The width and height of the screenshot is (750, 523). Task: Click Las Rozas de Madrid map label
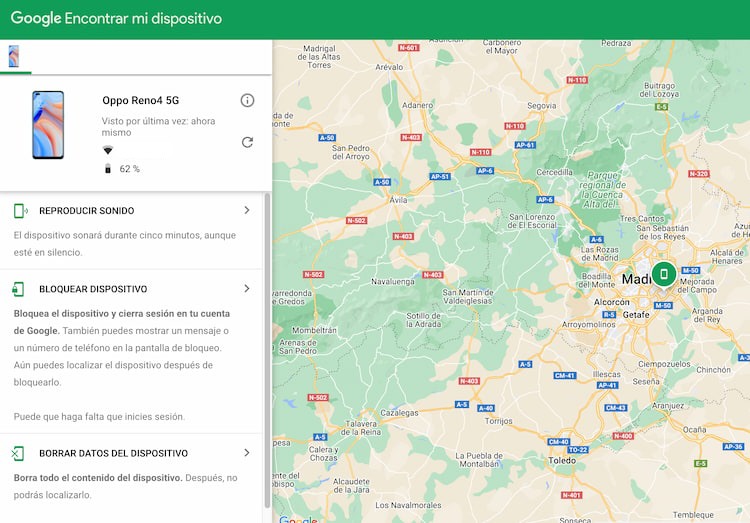600,254
